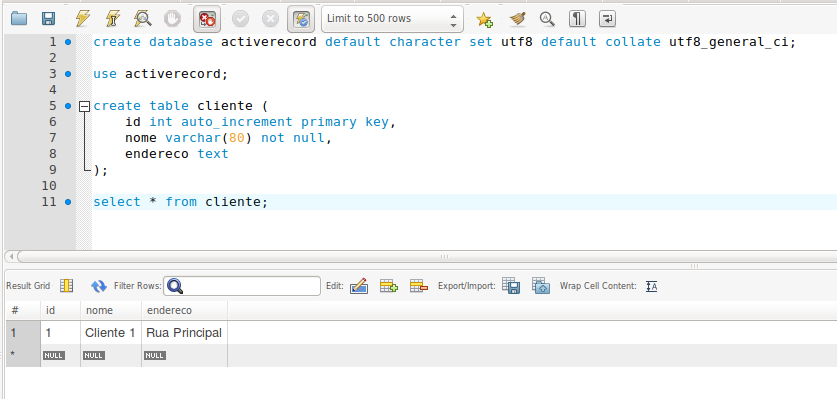
Task: Toggle word wrap icon in editor toolbar
Action: [x=607, y=19]
